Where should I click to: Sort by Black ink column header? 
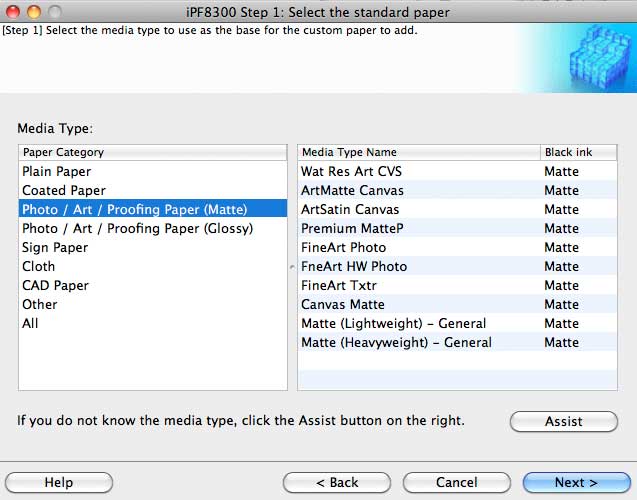578,152
